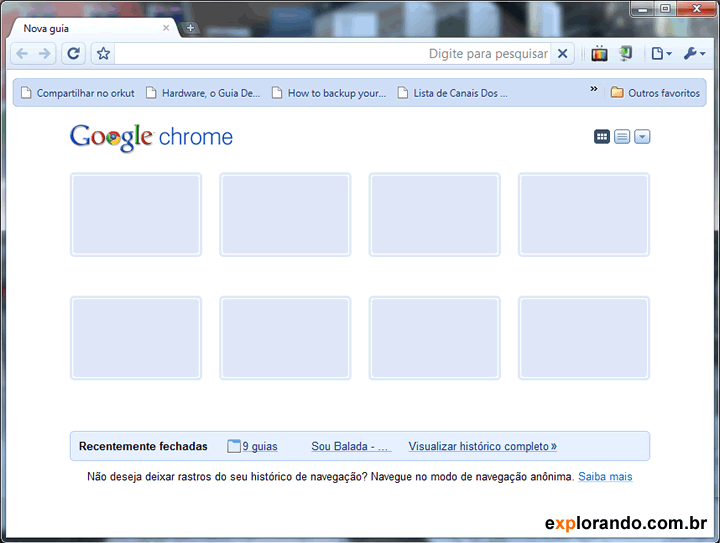
Task: Reopen the 9 guias closed window
Action: pos(253,446)
